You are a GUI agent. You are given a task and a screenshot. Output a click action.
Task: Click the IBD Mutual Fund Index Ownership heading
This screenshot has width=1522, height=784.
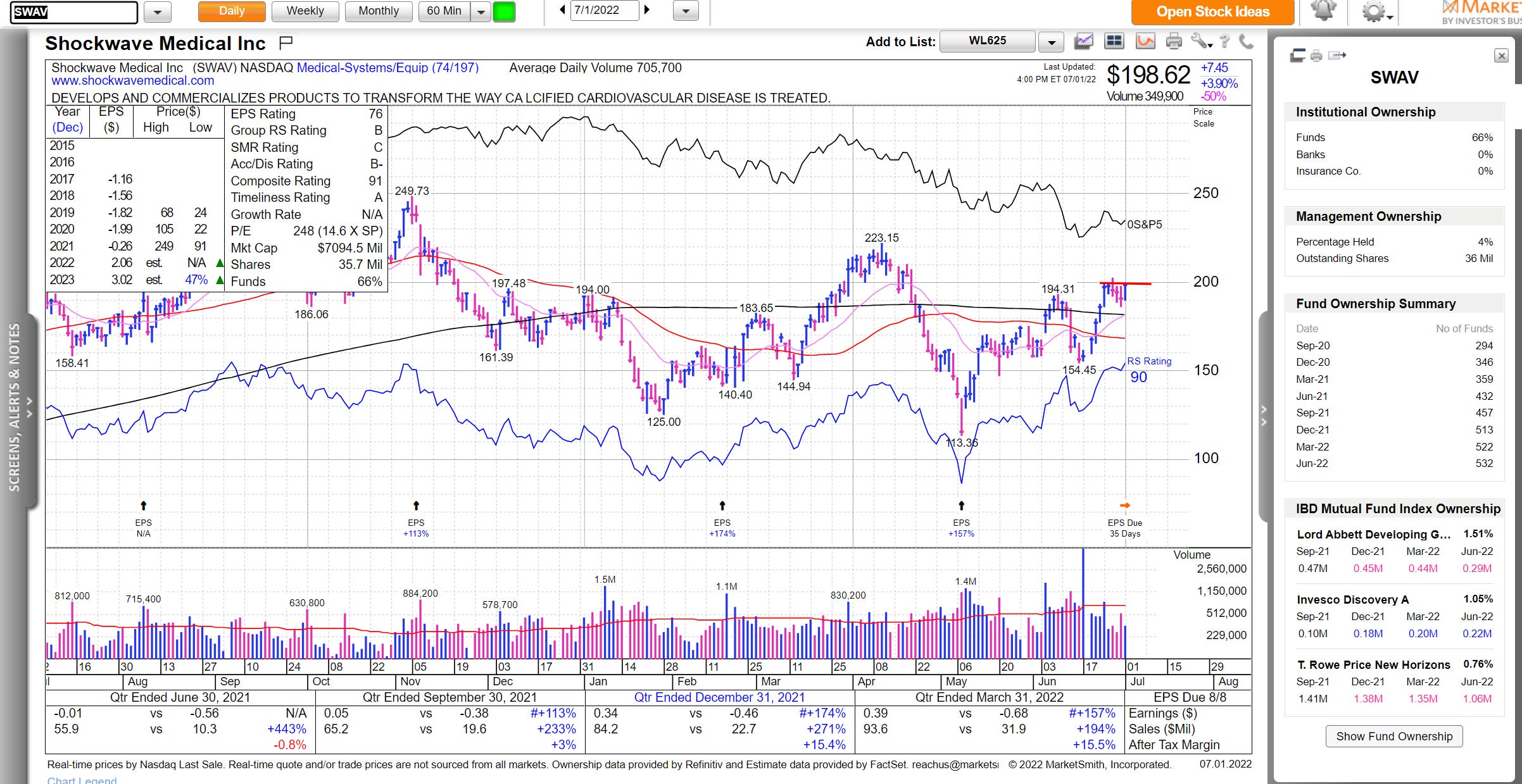1398,509
